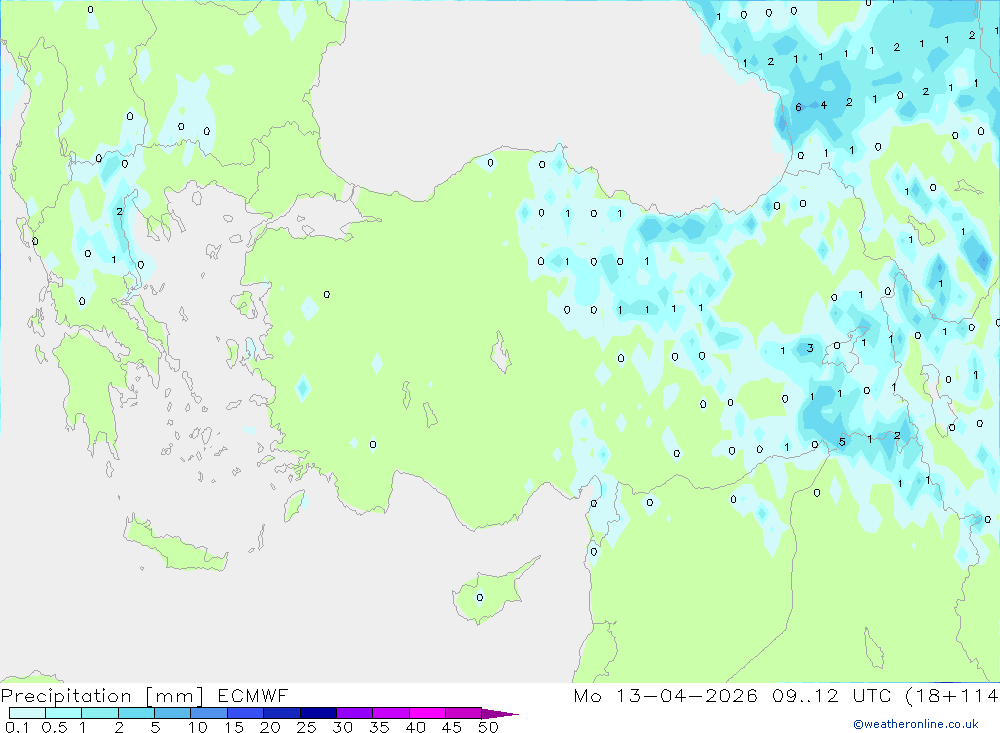Click the "Precipitation [mm] ECMWF" title

pyautogui.click(x=145, y=696)
